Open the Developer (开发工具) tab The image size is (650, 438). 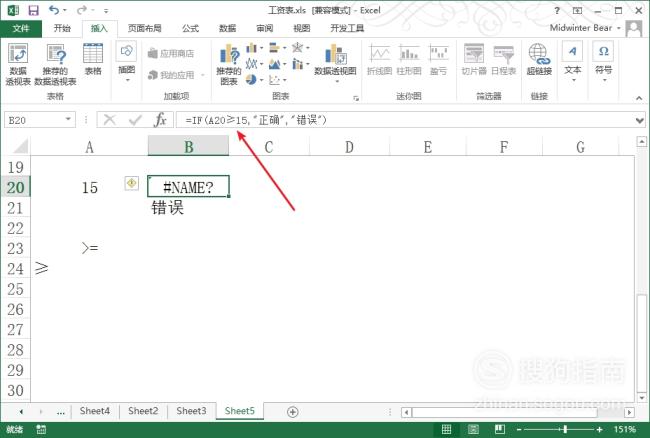(347, 28)
